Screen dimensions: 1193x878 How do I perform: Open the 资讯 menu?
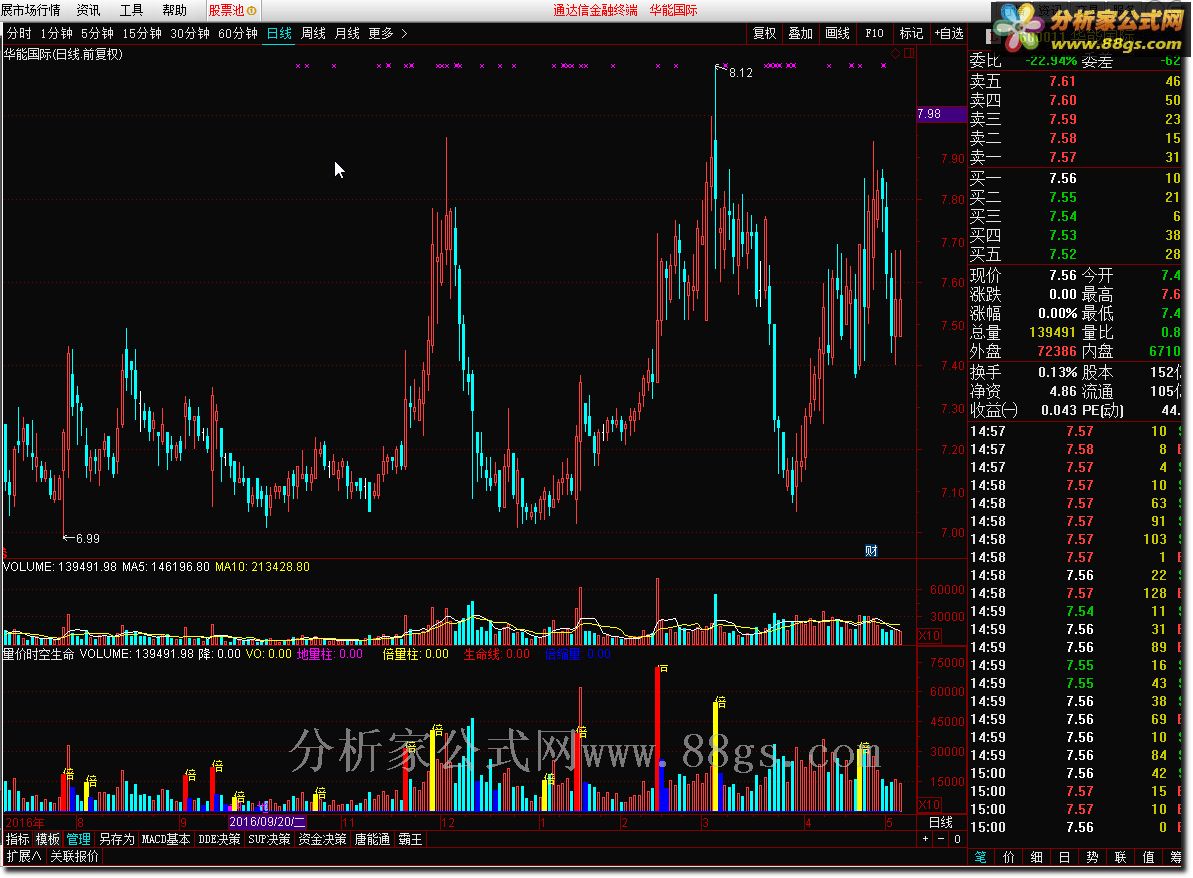pos(88,11)
